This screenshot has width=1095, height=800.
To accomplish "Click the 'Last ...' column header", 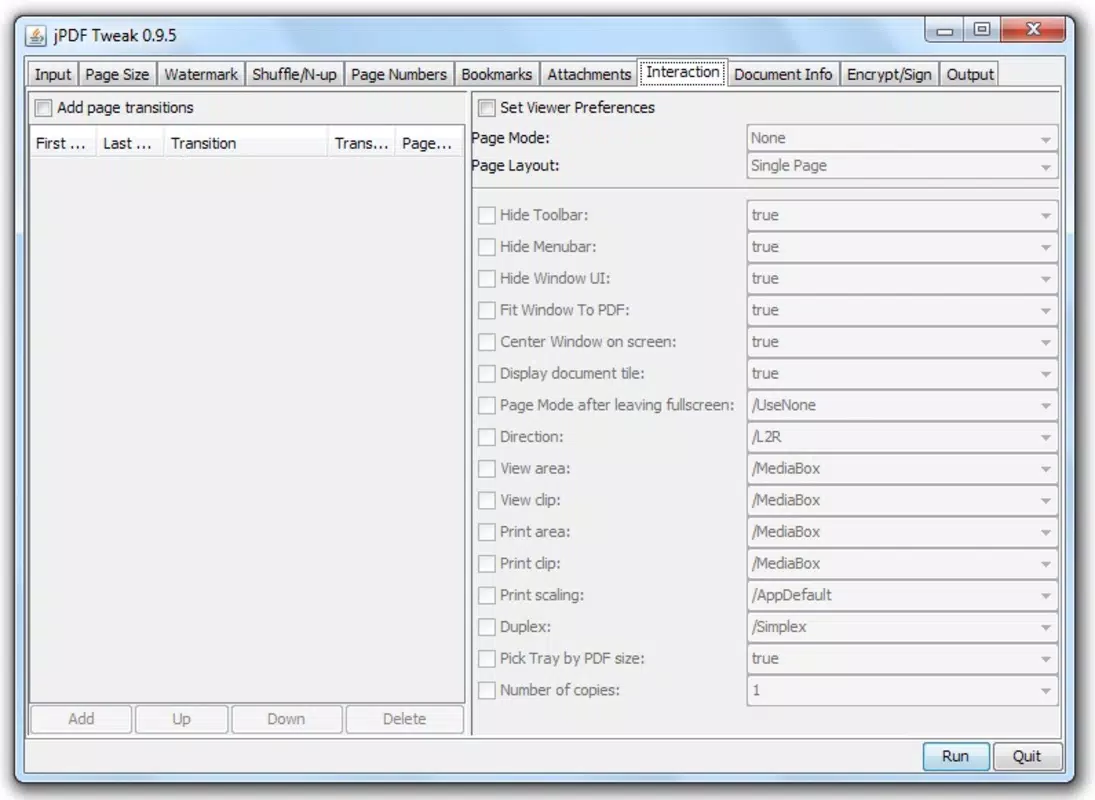I will (x=129, y=143).
